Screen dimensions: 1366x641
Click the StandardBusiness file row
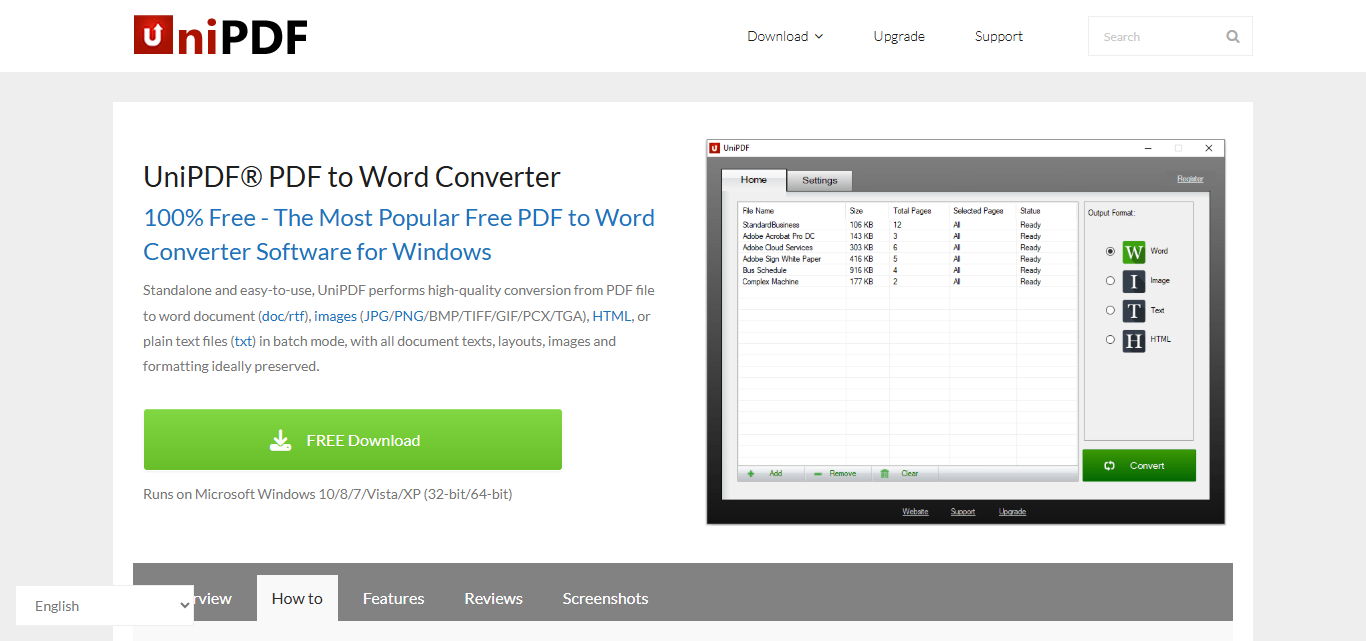coord(908,225)
